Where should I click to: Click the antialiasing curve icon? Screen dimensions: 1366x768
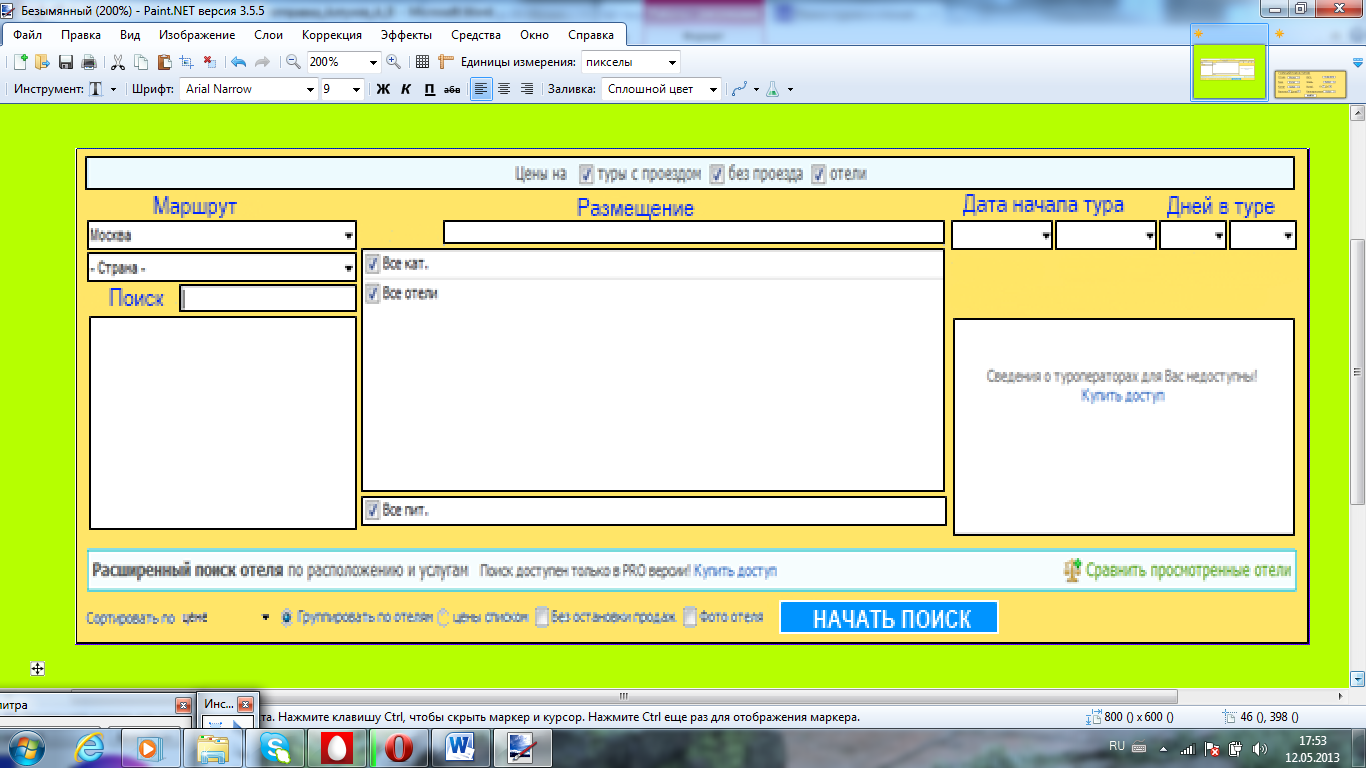coord(740,89)
